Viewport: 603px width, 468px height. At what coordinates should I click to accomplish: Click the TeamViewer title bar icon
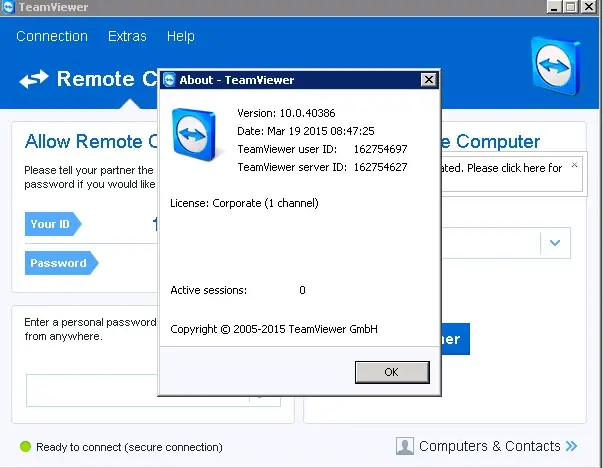click(x=8, y=7)
